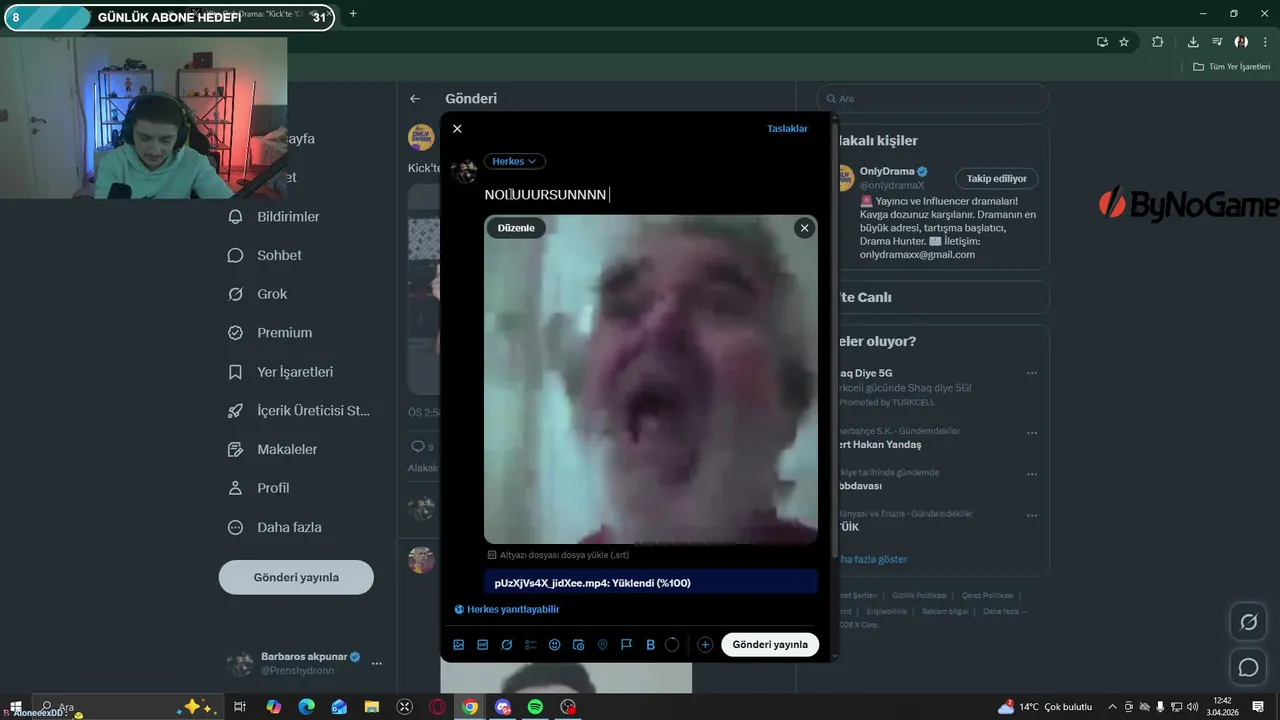This screenshot has height=720, width=1280.
Task: Open Sohbet in X sidebar
Action: tap(266, 255)
